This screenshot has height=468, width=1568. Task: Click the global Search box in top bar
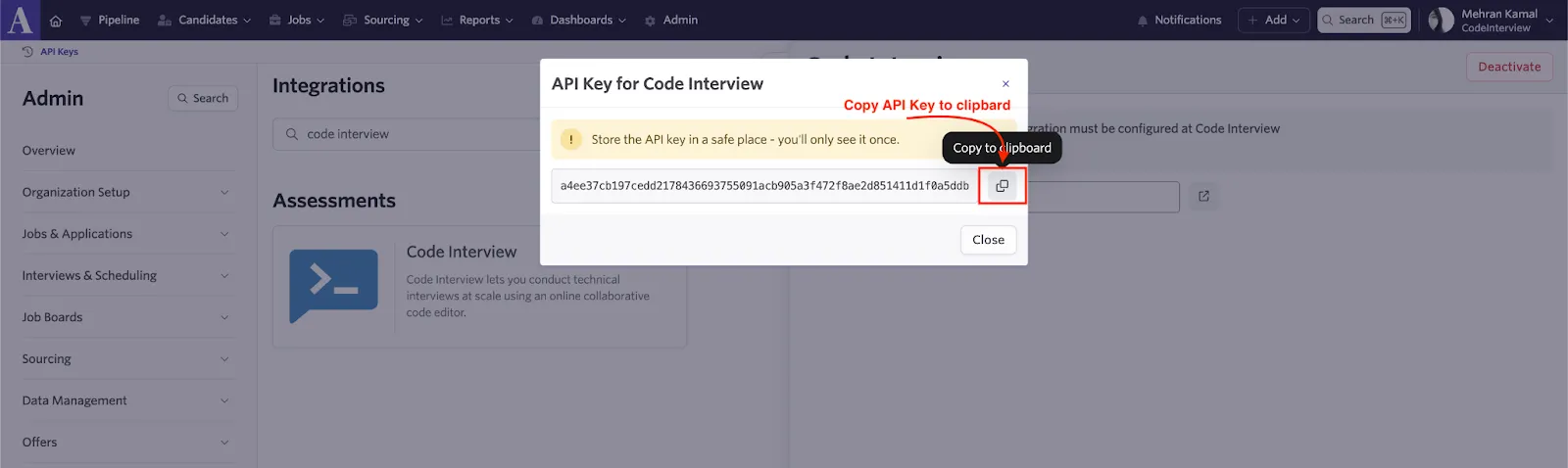(x=1364, y=20)
